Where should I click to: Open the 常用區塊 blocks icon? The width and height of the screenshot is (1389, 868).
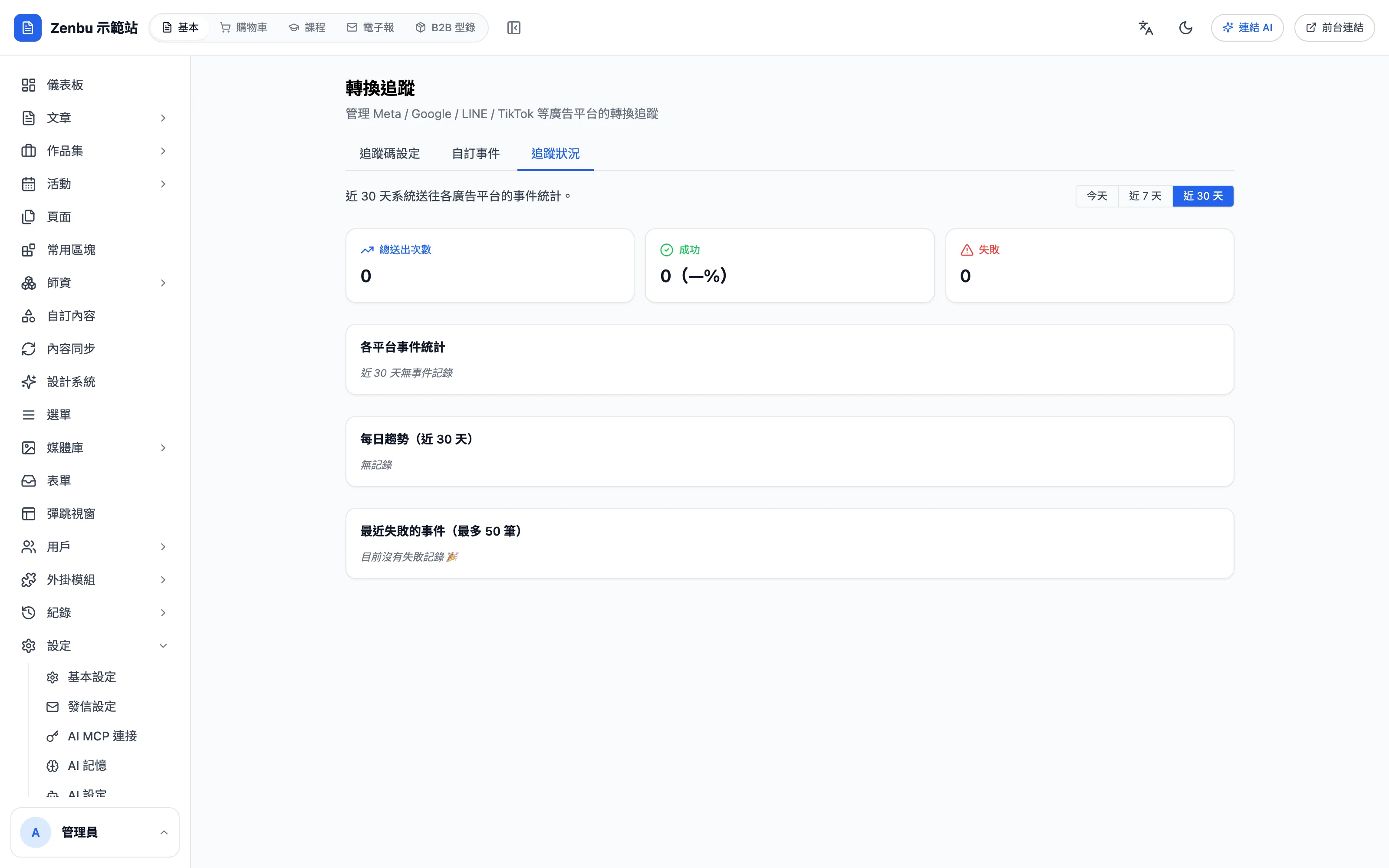tap(29, 250)
